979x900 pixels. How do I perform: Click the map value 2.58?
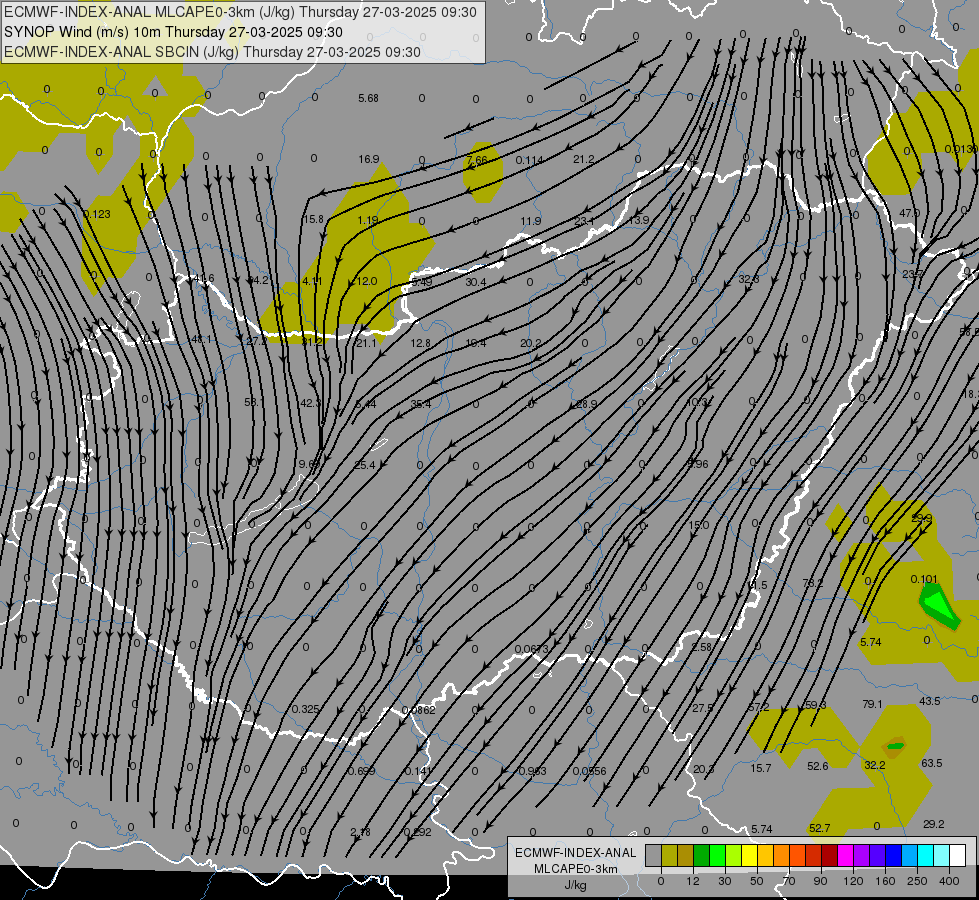click(x=702, y=647)
